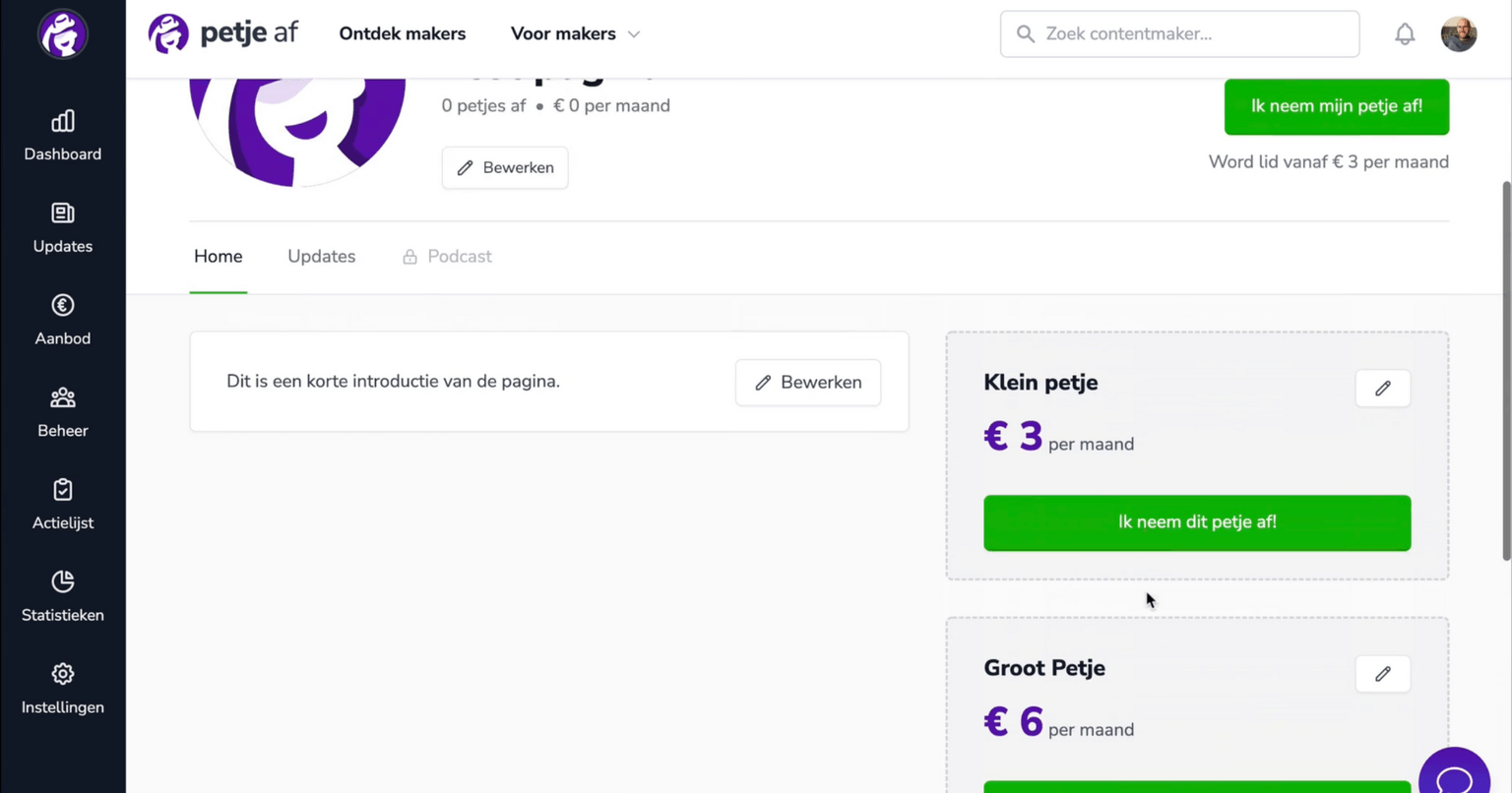This screenshot has width=1512, height=793.
Task: Click the notifications bell icon
Action: tap(1405, 33)
